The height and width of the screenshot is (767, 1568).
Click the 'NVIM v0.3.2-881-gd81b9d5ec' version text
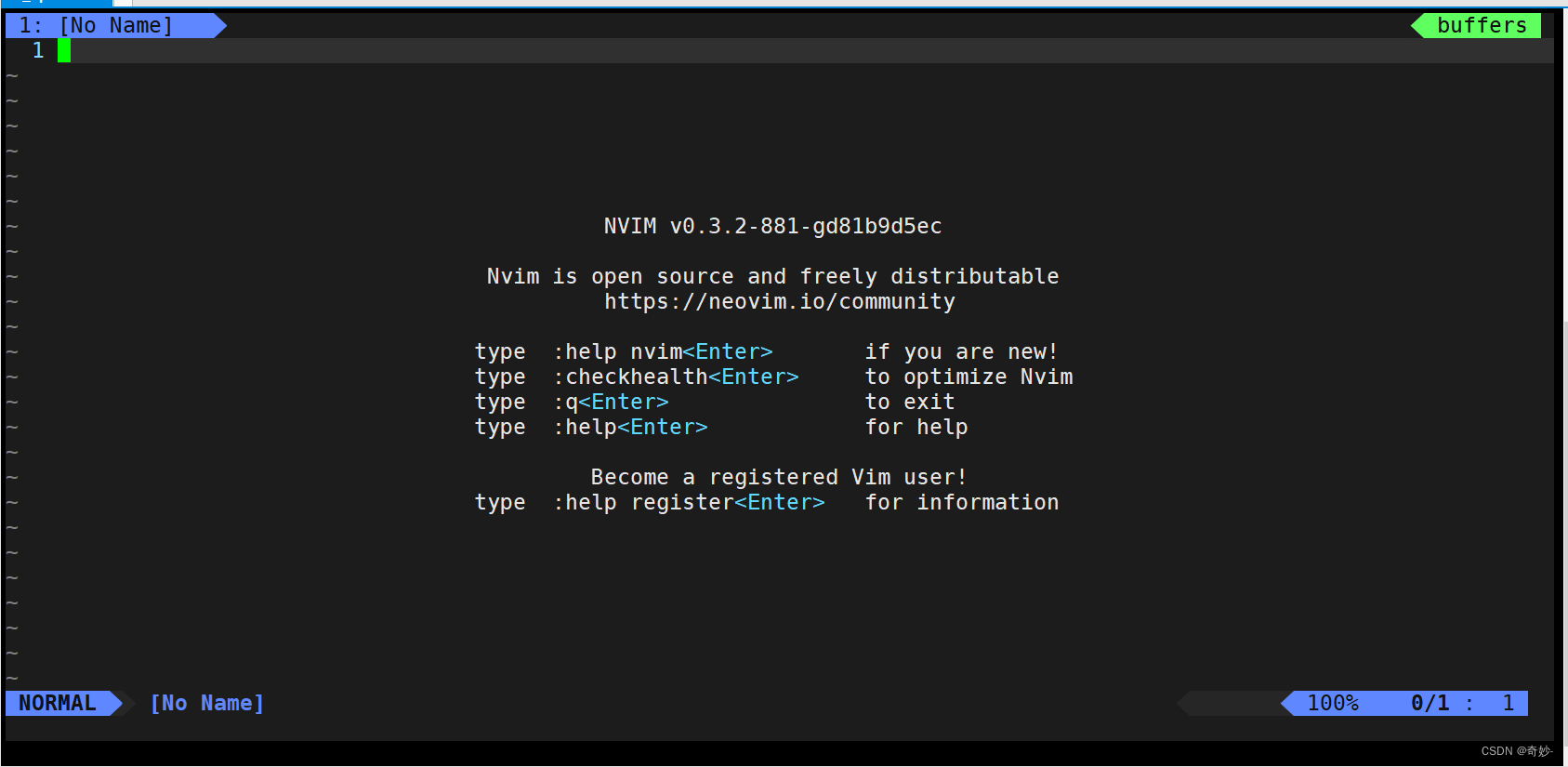[772, 226]
